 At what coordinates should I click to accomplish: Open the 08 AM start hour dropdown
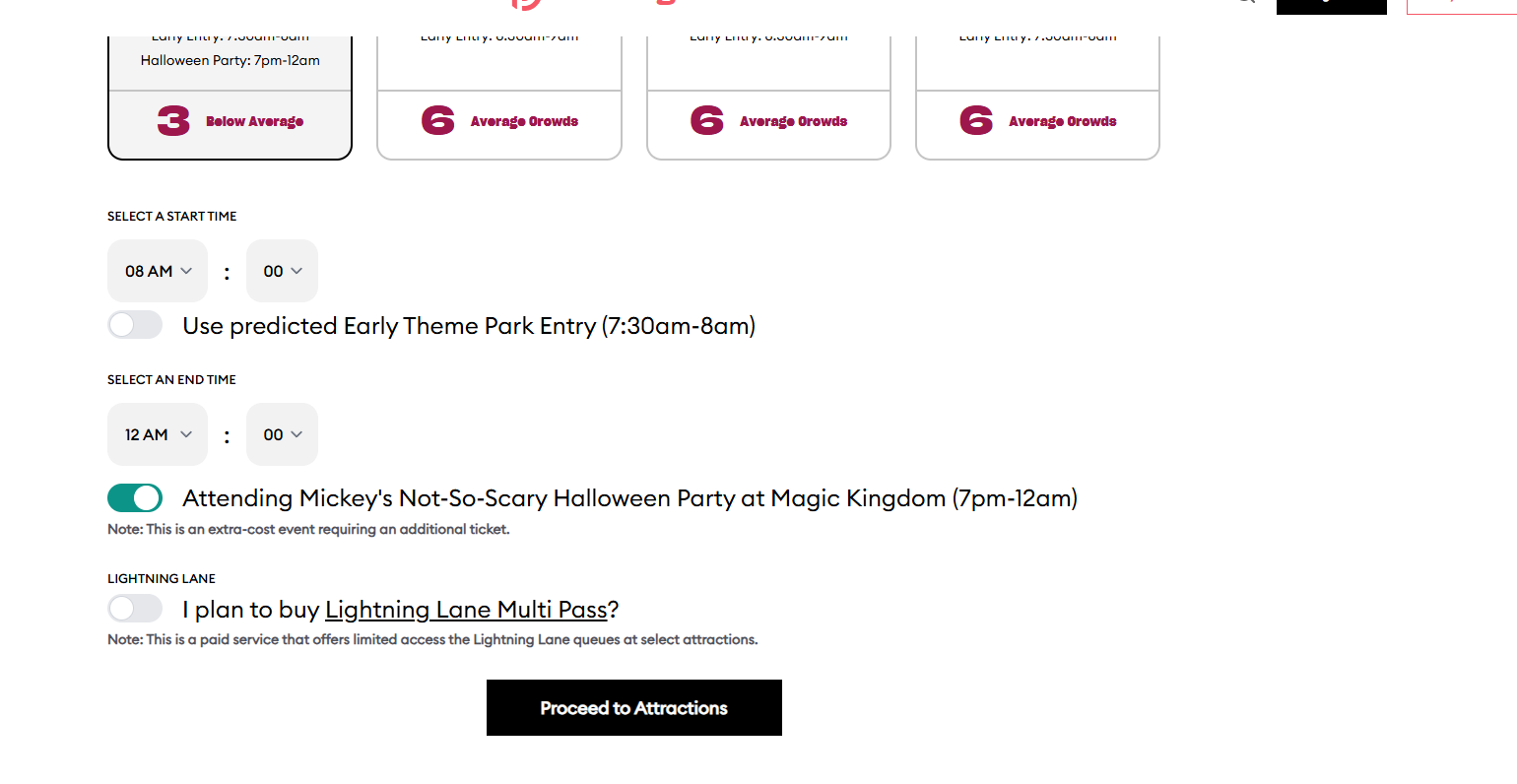pos(158,271)
